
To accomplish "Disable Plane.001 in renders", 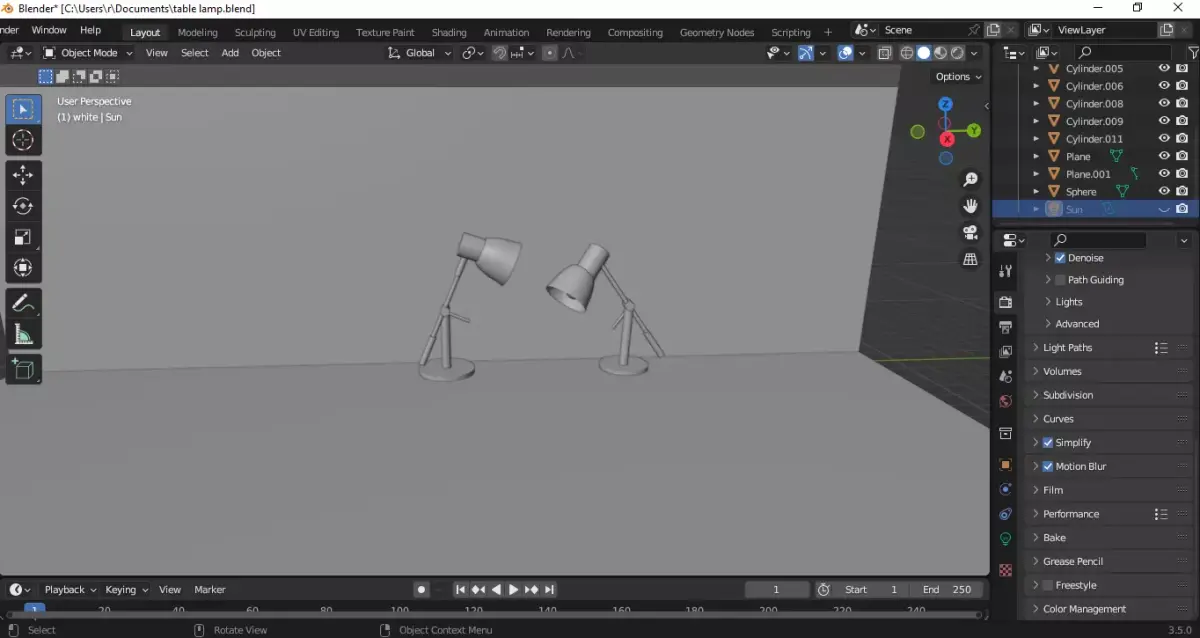I will pos(1182,174).
